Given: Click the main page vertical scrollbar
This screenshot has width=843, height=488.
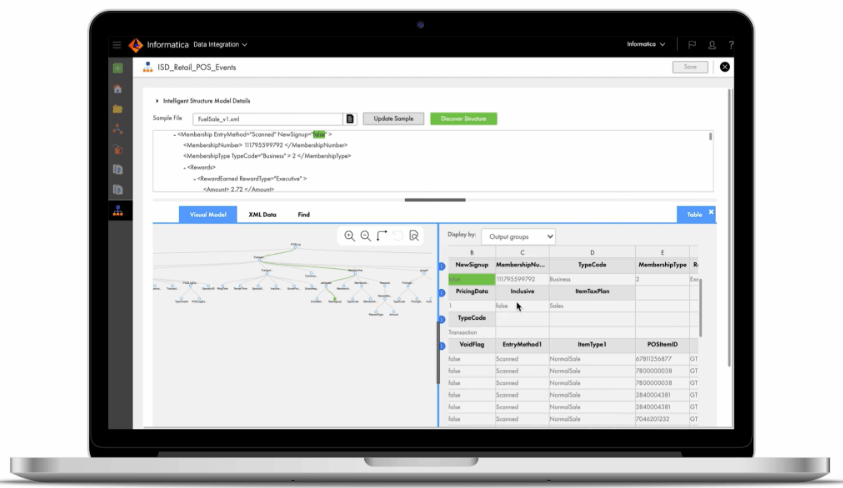Looking at the screenshot, I should tap(730, 228).
